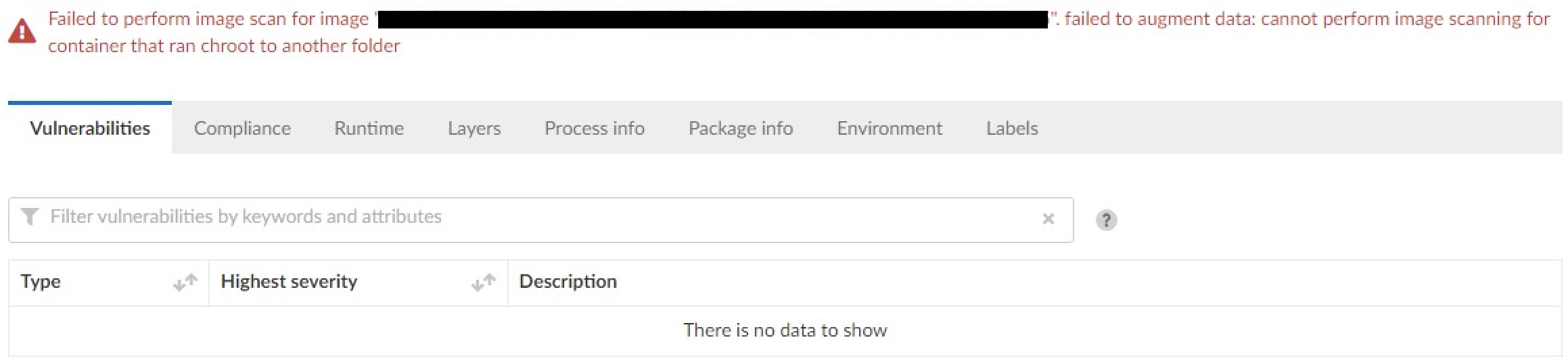The image size is (1568, 363).
Task: Focus the filter vulnerabilities input field
Action: pyautogui.click(x=528, y=217)
